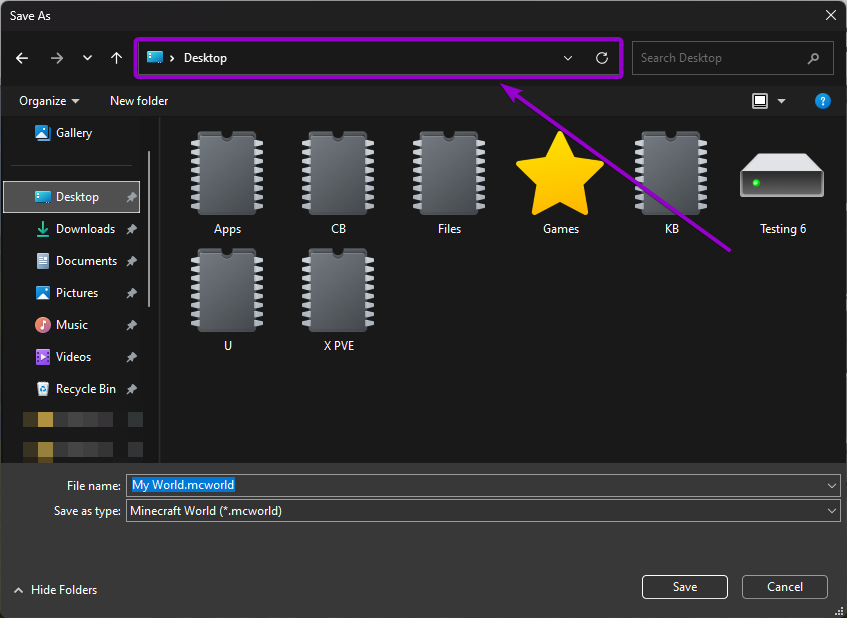
Task: Click the Cancel button
Action: [784, 587]
